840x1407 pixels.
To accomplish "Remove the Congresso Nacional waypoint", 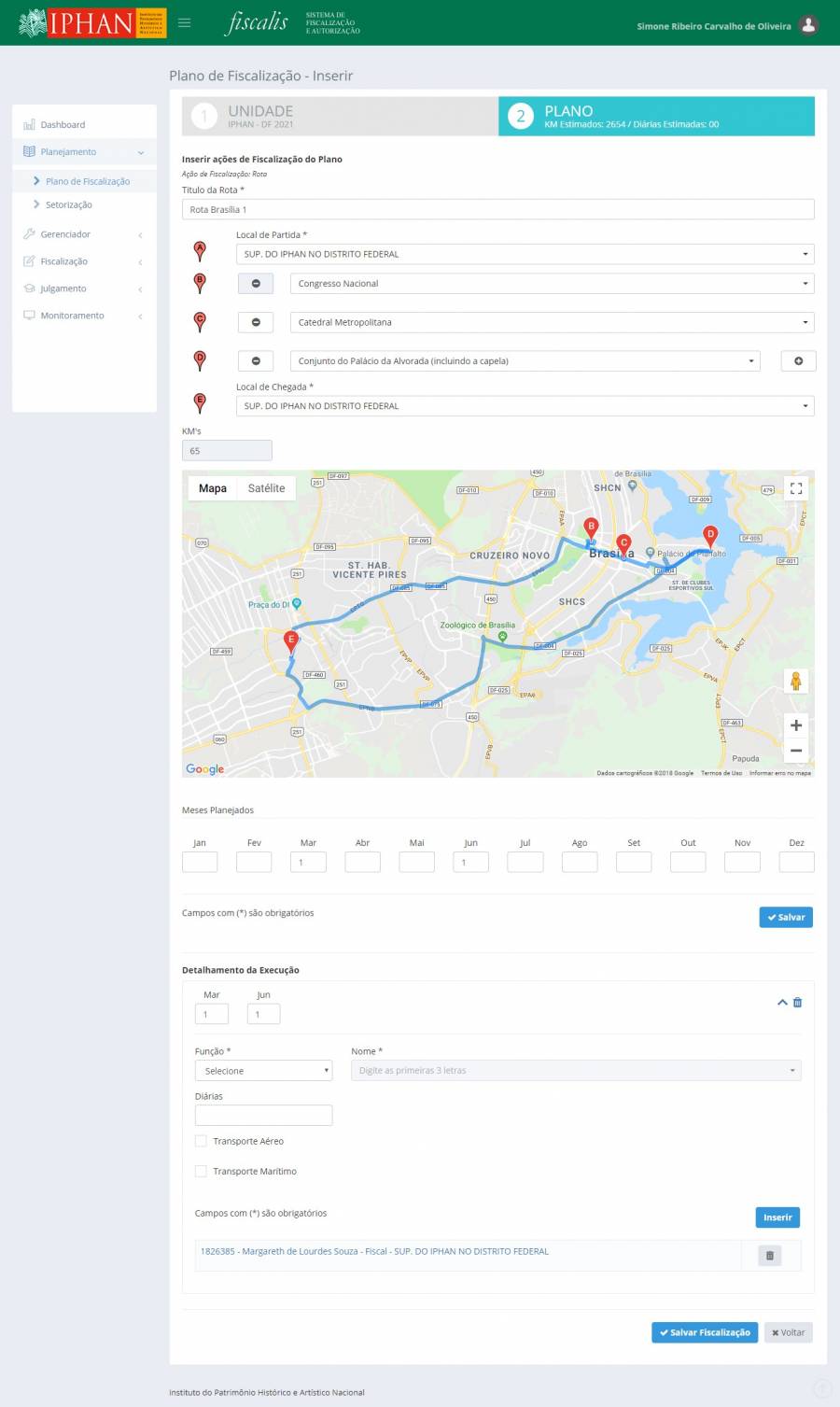I will click(x=256, y=284).
